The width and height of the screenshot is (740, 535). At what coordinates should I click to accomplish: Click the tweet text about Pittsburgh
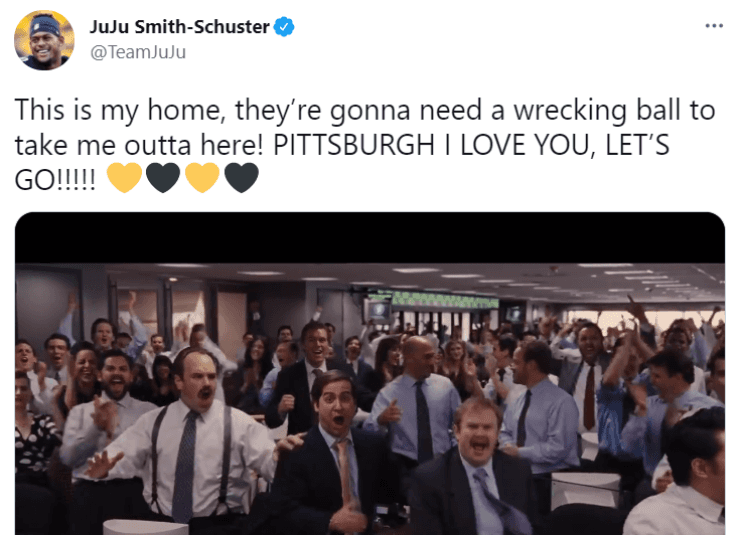coord(365,144)
